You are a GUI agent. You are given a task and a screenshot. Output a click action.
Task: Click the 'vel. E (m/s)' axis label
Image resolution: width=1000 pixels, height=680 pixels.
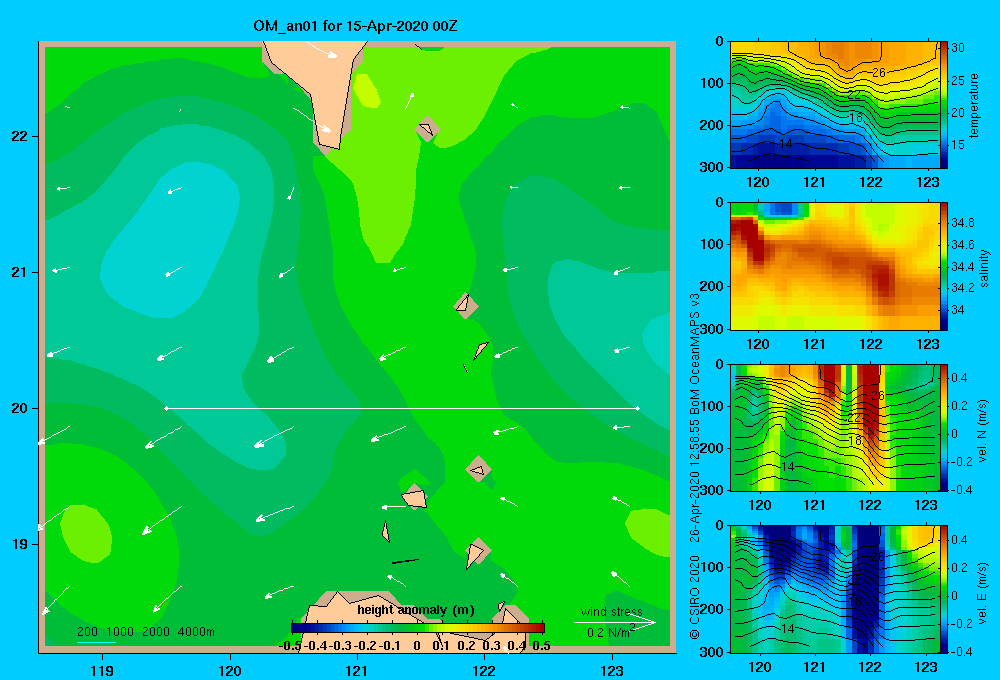pyautogui.click(x=982, y=593)
